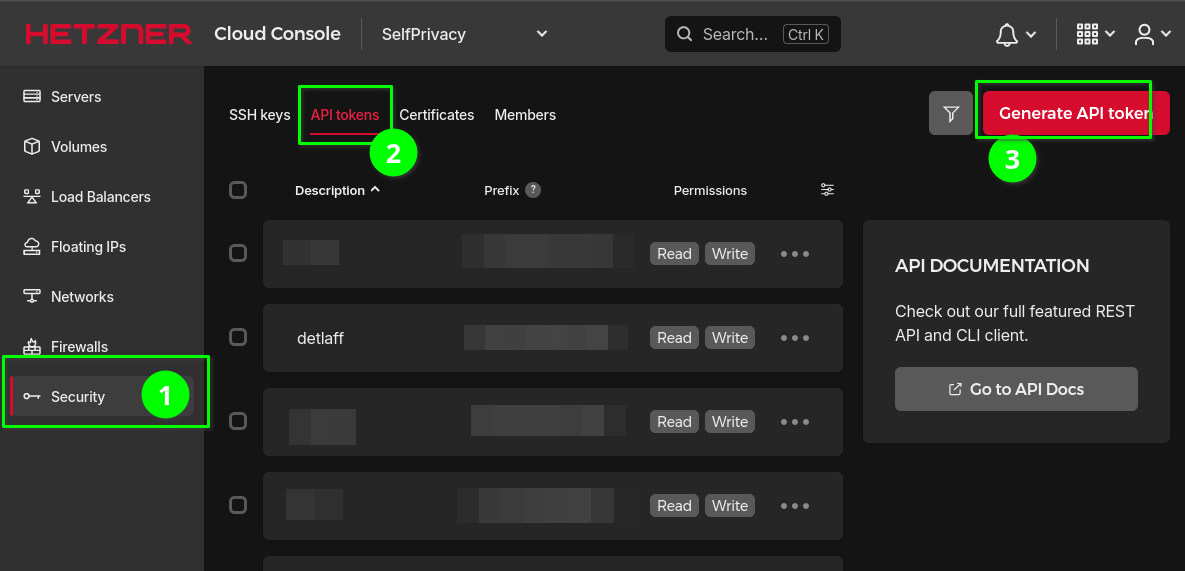Open the user account icon
Image resolution: width=1185 pixels, height=571 pixels.
click(x=1144, y=33)
